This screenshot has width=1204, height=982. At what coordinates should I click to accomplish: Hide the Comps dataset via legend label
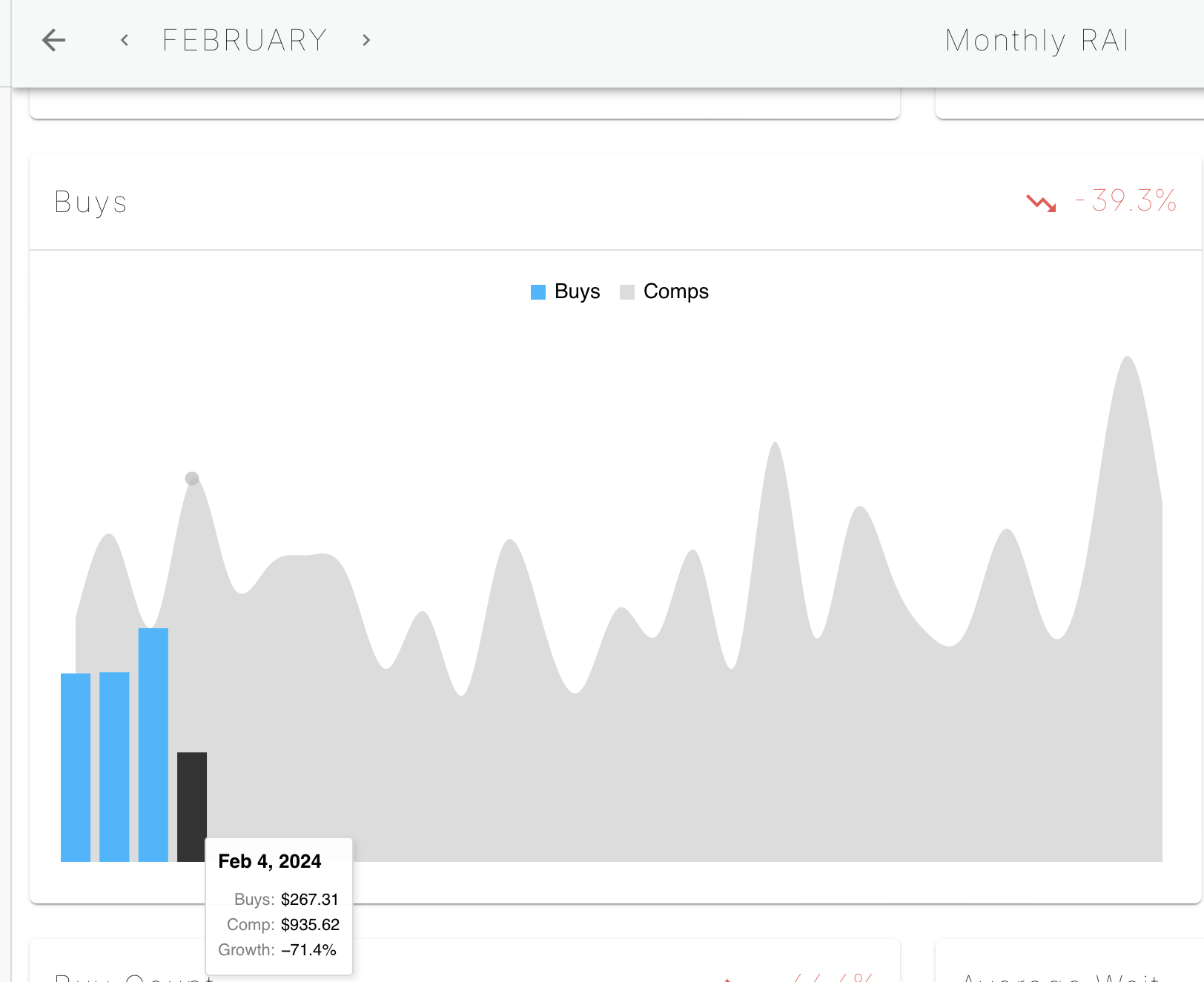pos(676,291)
